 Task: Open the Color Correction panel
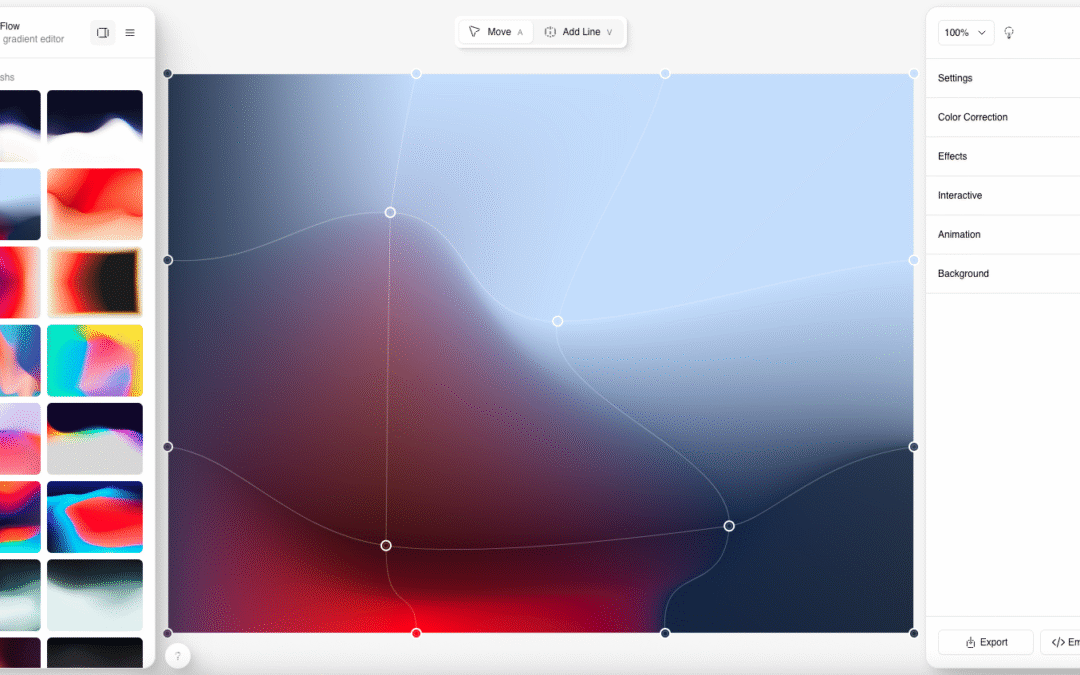coord(972,117)
